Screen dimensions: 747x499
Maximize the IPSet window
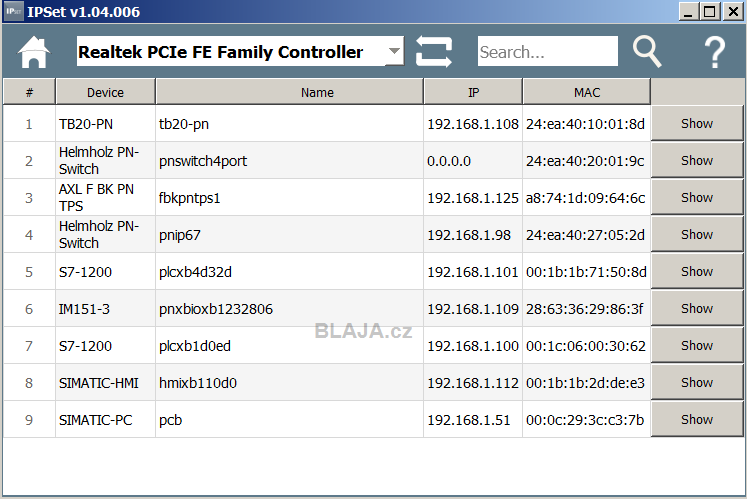[710, 11]
